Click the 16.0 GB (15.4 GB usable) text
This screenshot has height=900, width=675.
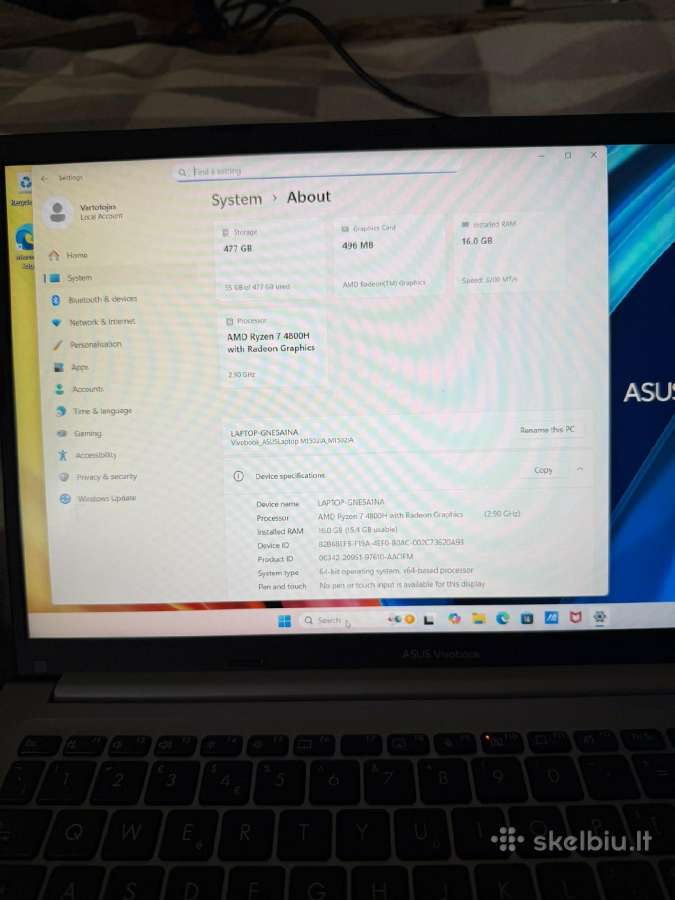358,529
